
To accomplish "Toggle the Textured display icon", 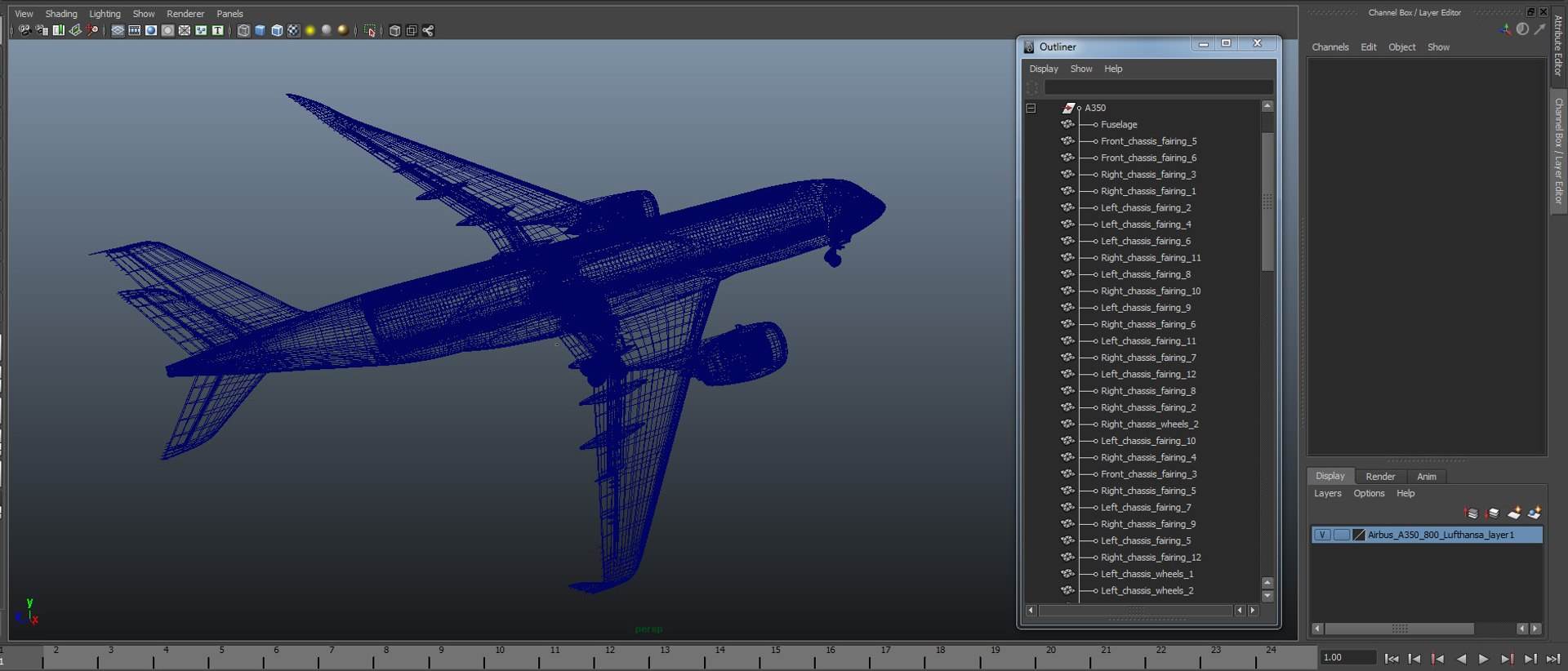I will click(x=293, y=30).
